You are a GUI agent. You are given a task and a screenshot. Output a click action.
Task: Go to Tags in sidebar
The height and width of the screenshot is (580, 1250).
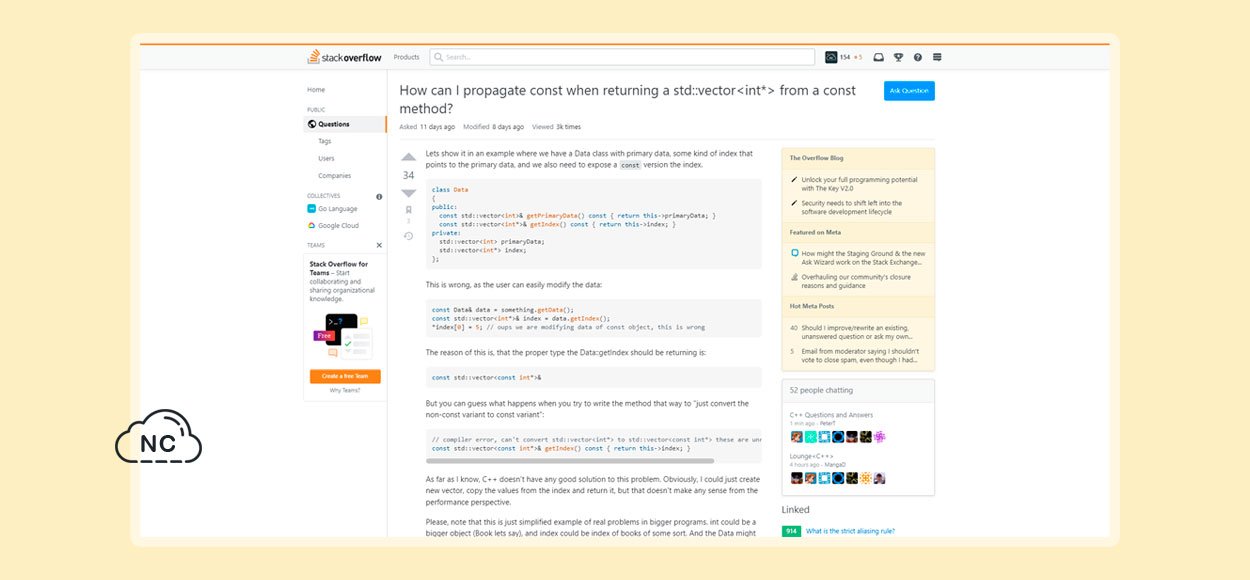point(325,141)
